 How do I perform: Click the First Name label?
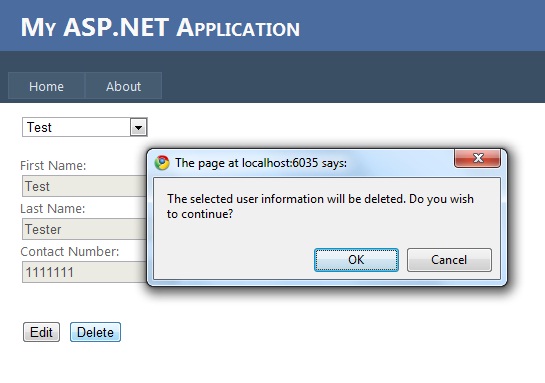53,165
